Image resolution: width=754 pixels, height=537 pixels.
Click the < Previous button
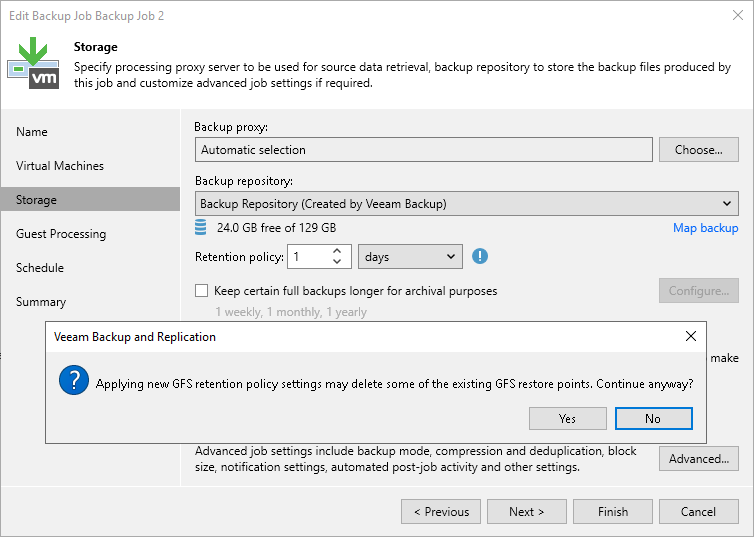point(441,512)
